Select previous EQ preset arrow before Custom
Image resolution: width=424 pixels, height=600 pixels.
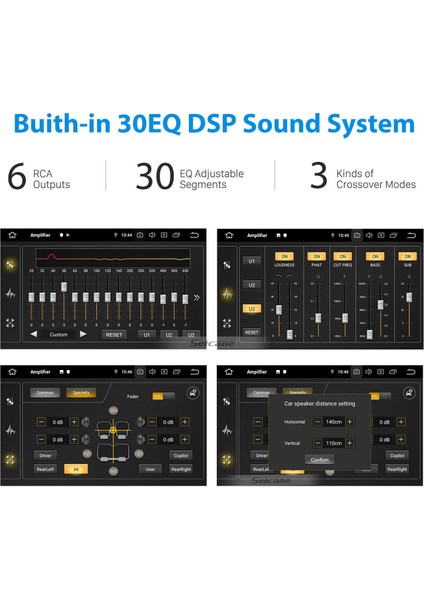click(34, 334)
